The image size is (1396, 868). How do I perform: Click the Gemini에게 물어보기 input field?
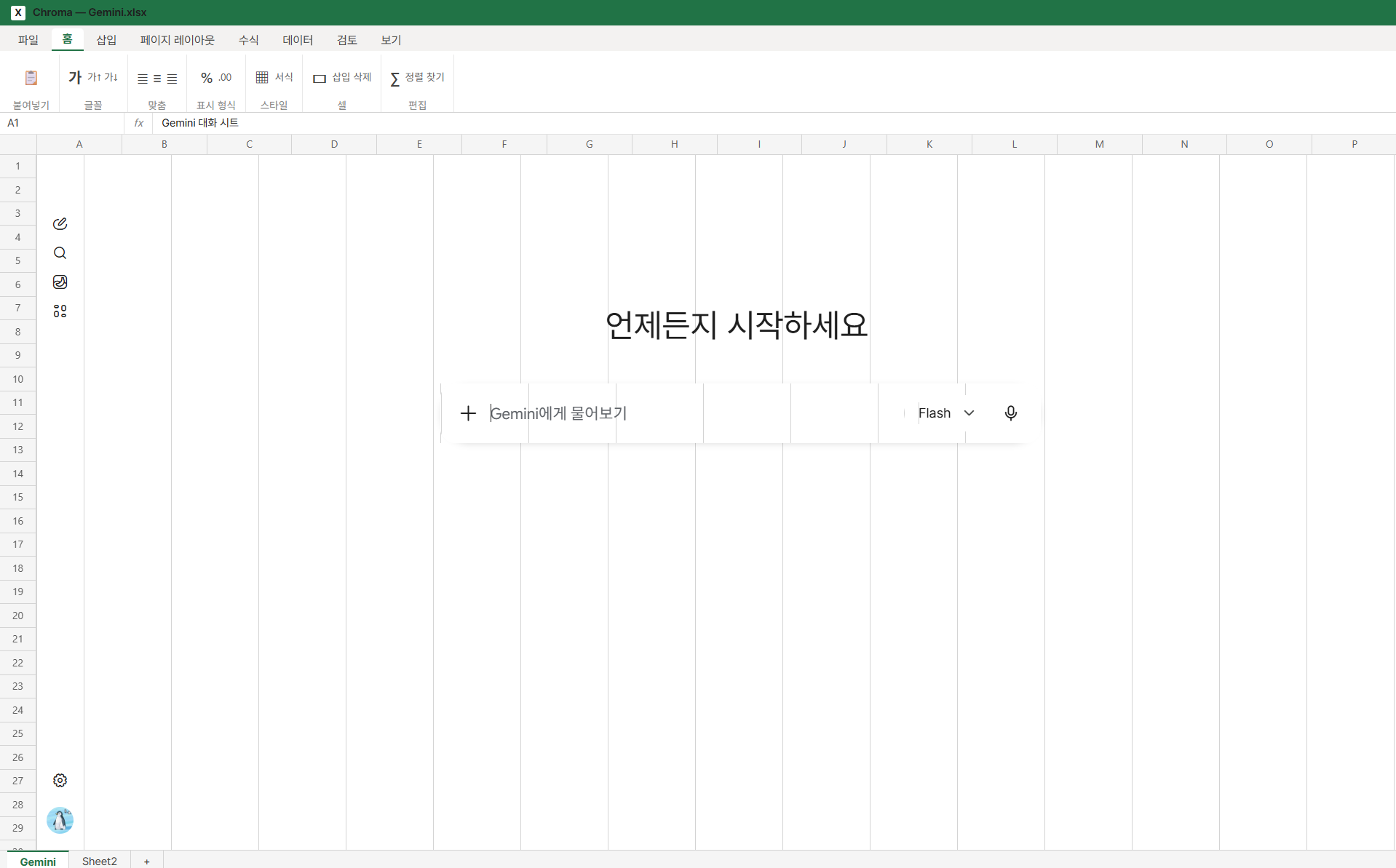[691, 413]
